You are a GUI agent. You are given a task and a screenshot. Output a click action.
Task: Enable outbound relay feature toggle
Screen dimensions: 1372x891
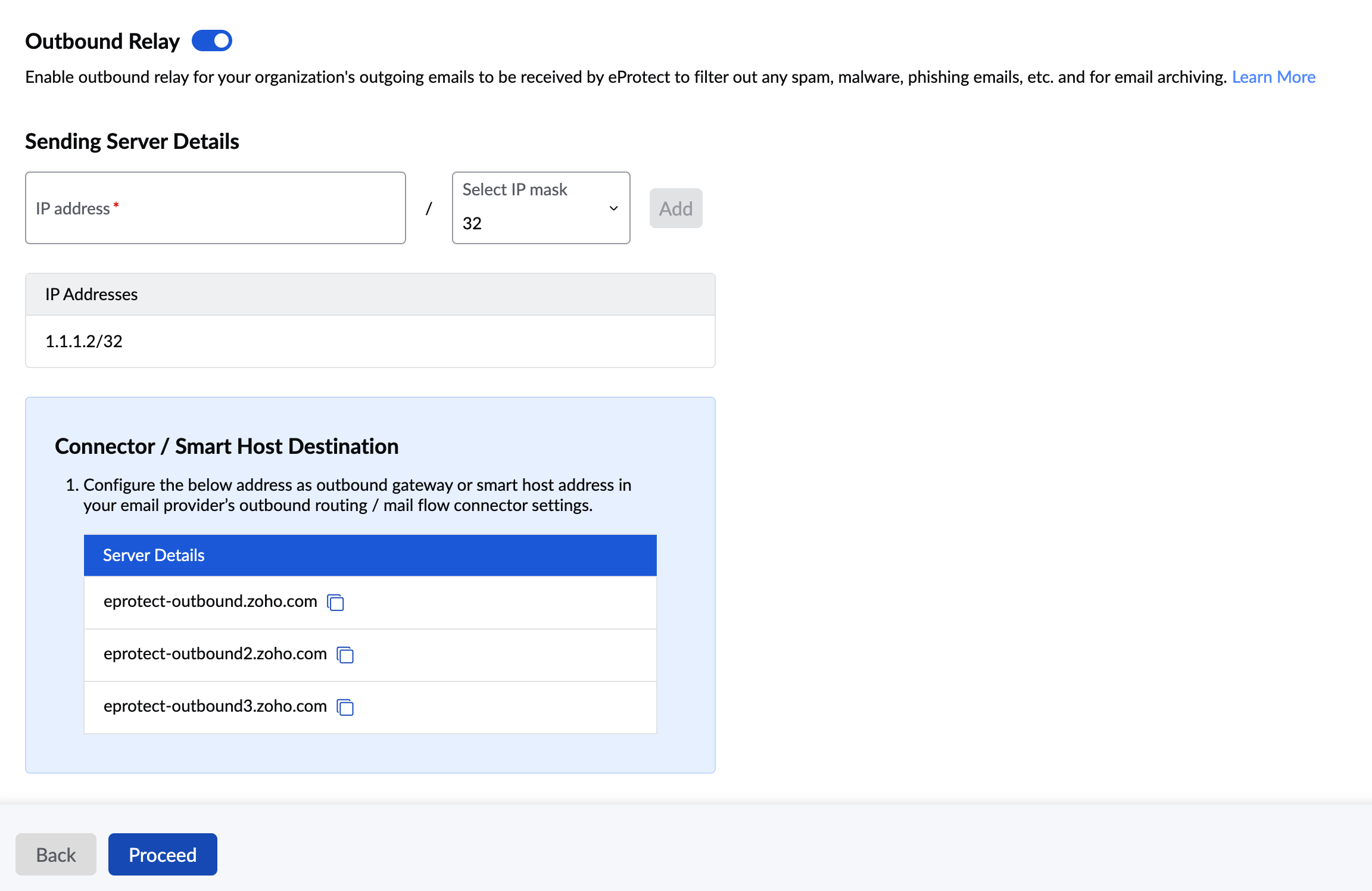212,41
